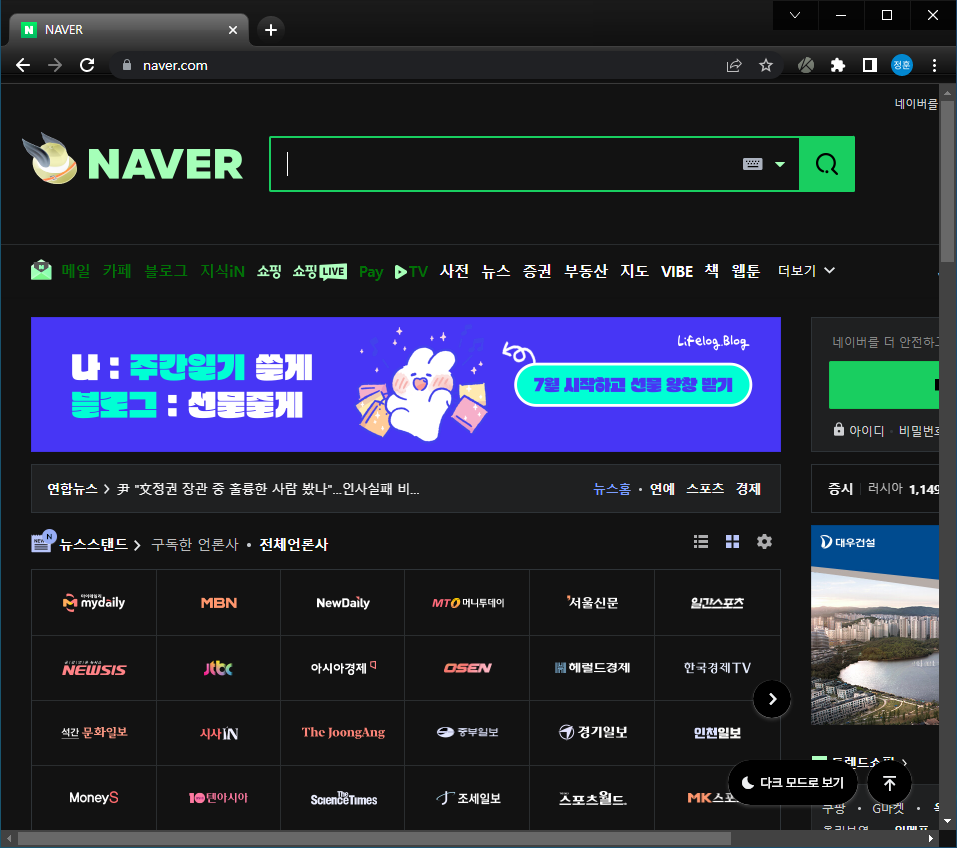
Task: Open mydaily press tile
Action: click(94, 603)
